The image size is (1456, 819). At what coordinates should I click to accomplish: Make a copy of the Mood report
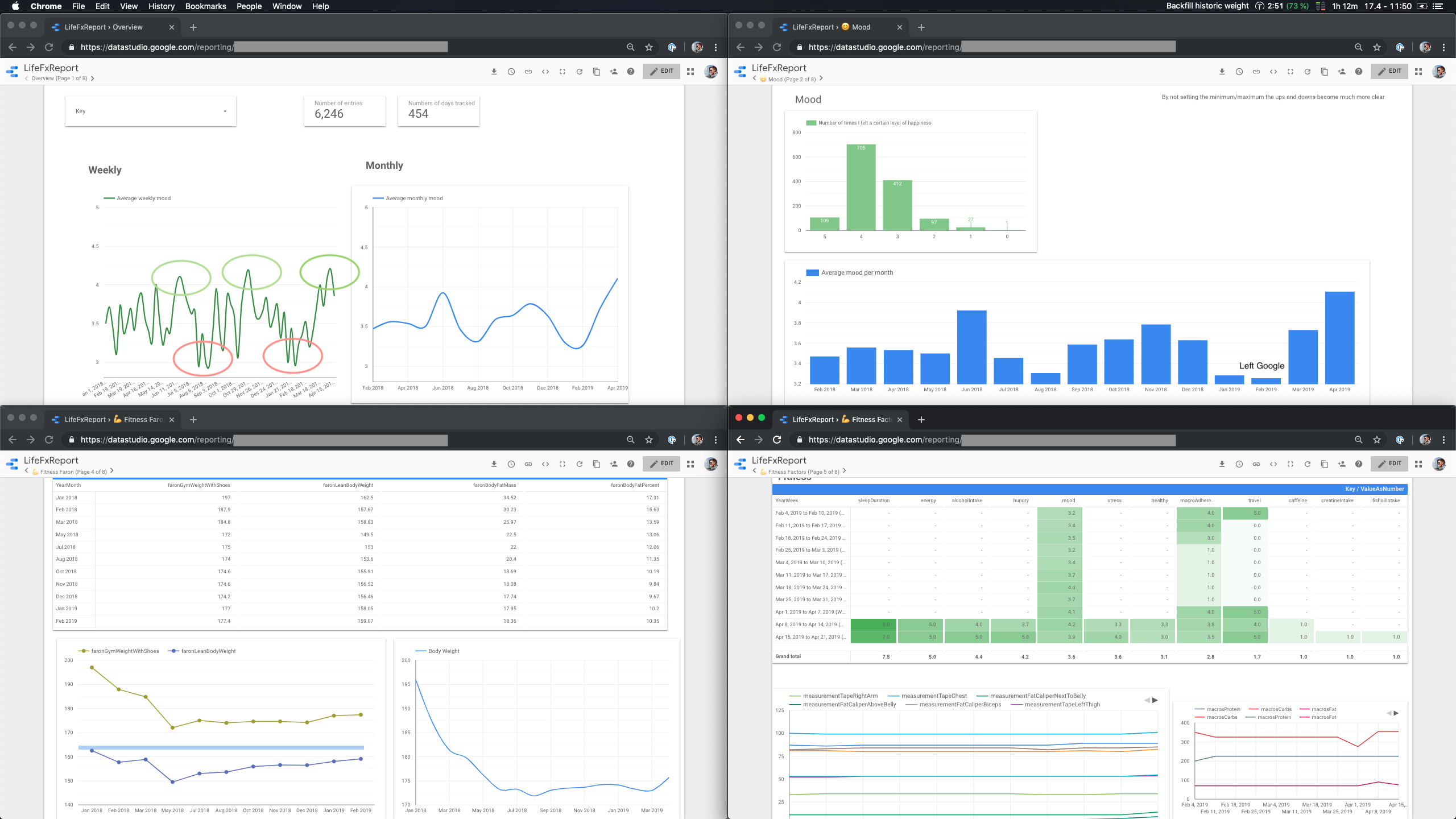coord(1324,72)
